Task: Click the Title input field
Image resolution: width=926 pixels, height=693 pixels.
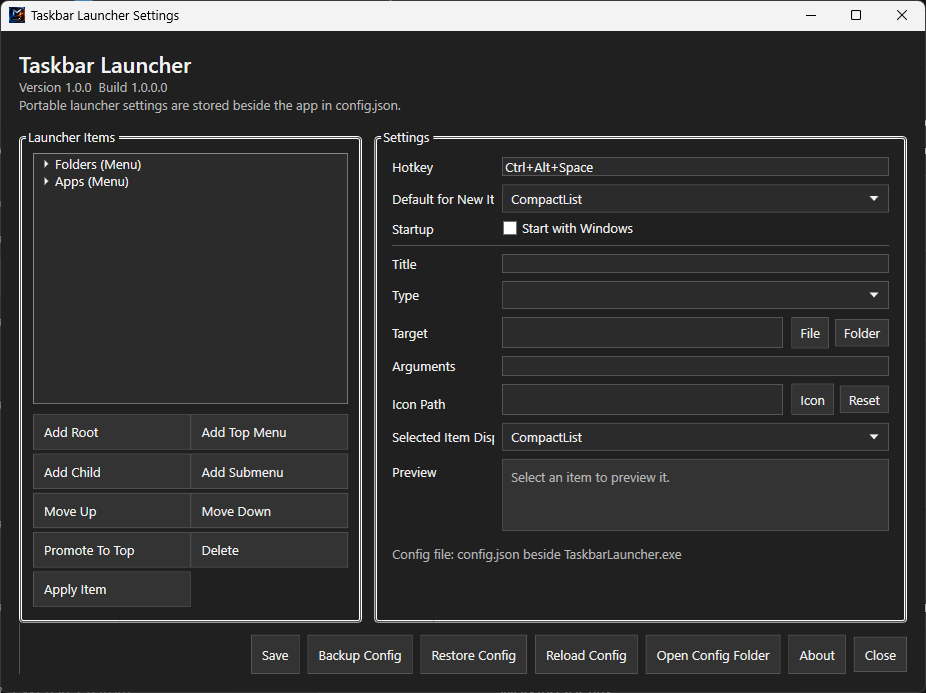Action: tap(695, 263)
